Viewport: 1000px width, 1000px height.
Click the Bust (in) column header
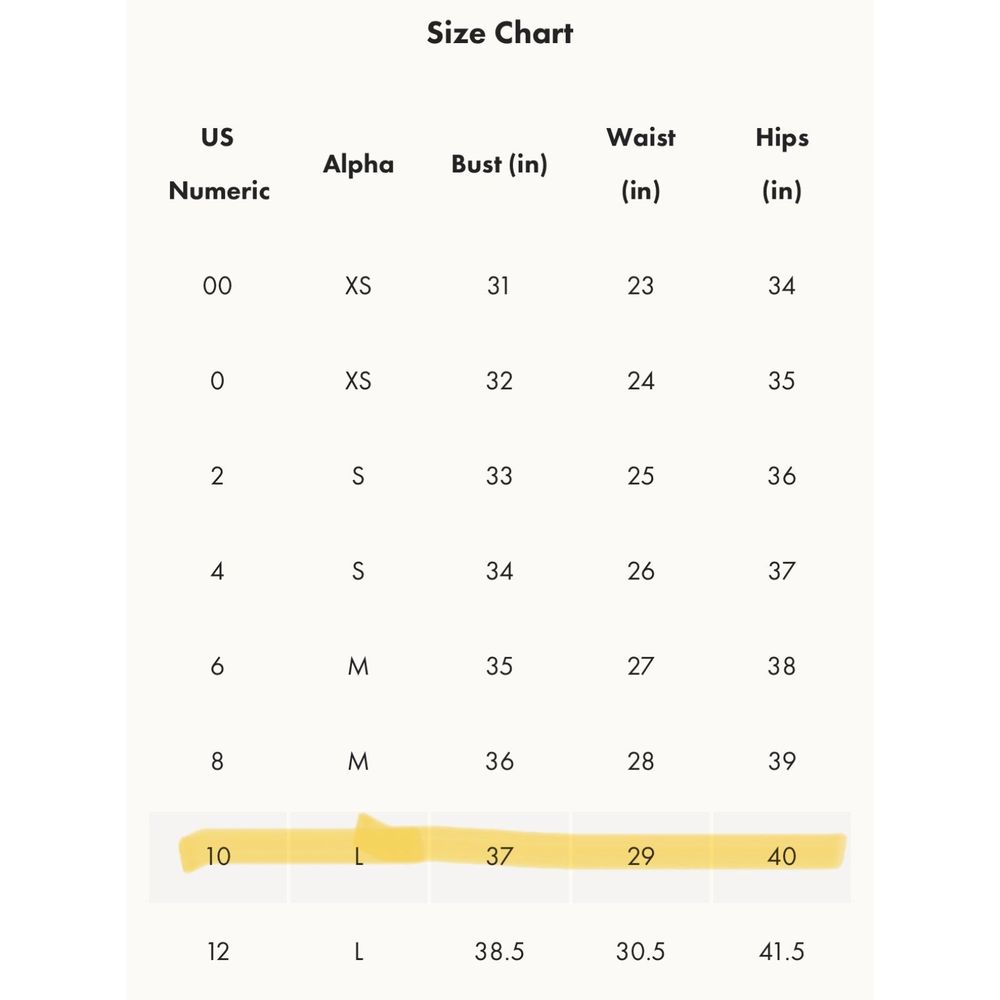[499, 164]
